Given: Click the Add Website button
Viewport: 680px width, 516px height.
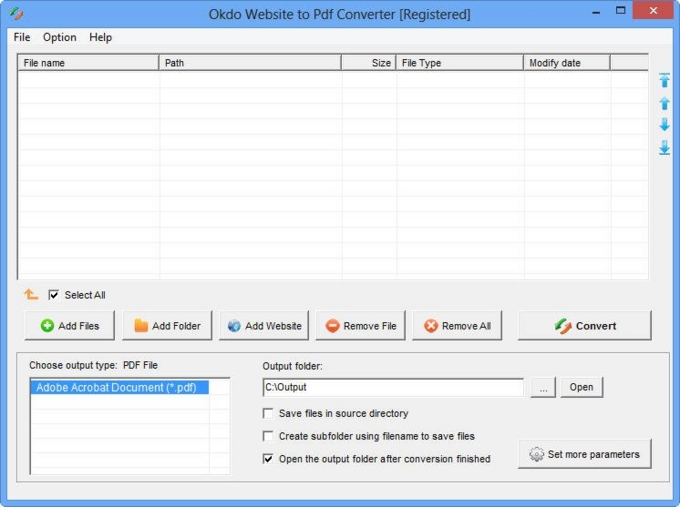Looking at the screenshot, I should pyautogui.click(x=264, y=325).
